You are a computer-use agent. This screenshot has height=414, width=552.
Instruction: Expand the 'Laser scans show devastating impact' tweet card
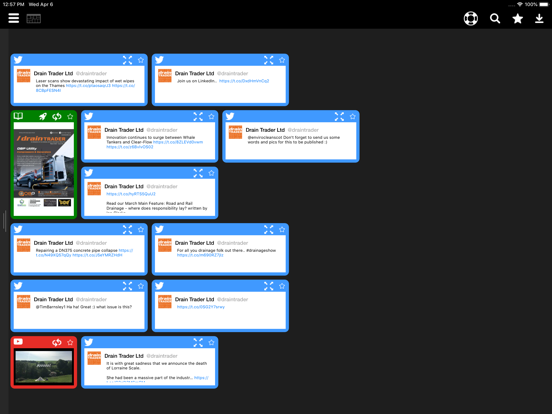(127, 60)
